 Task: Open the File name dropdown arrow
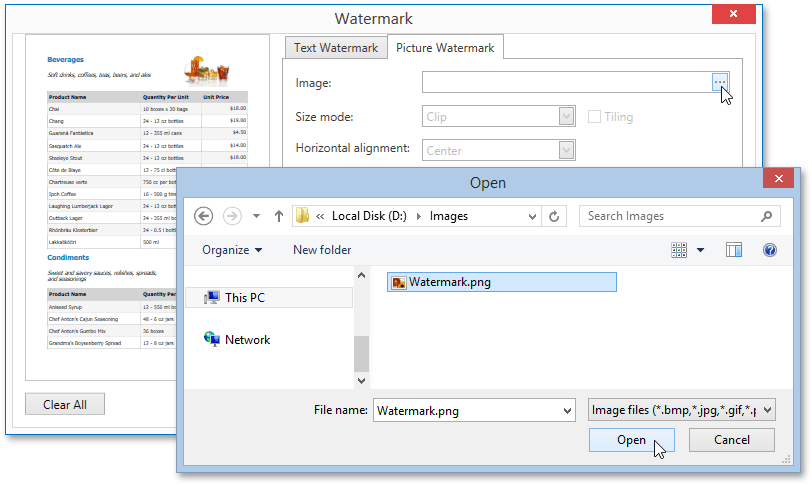pyautogui.click(x=567, y=410)
